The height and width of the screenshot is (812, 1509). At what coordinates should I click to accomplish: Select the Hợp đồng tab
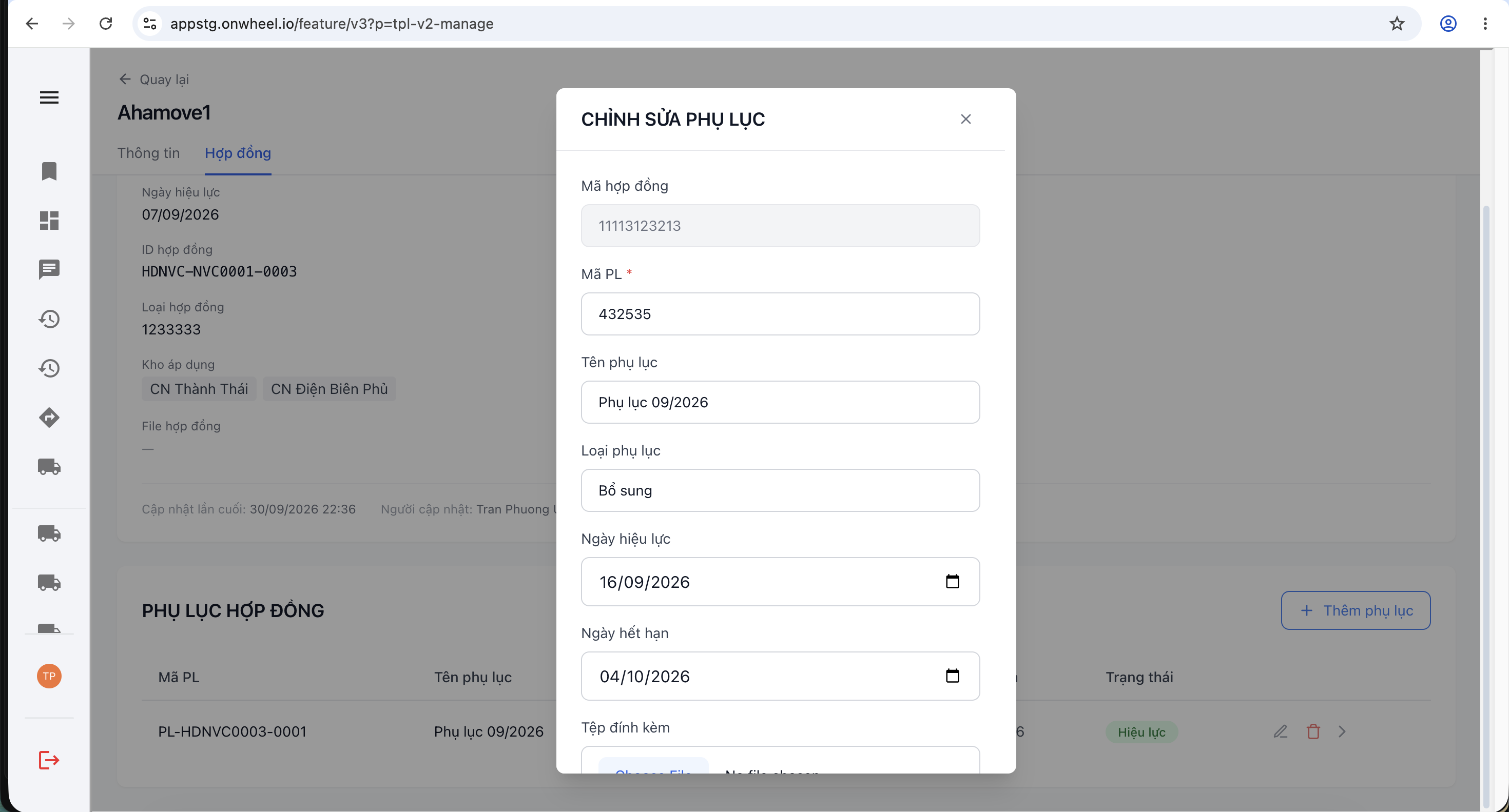pos(238,153)
